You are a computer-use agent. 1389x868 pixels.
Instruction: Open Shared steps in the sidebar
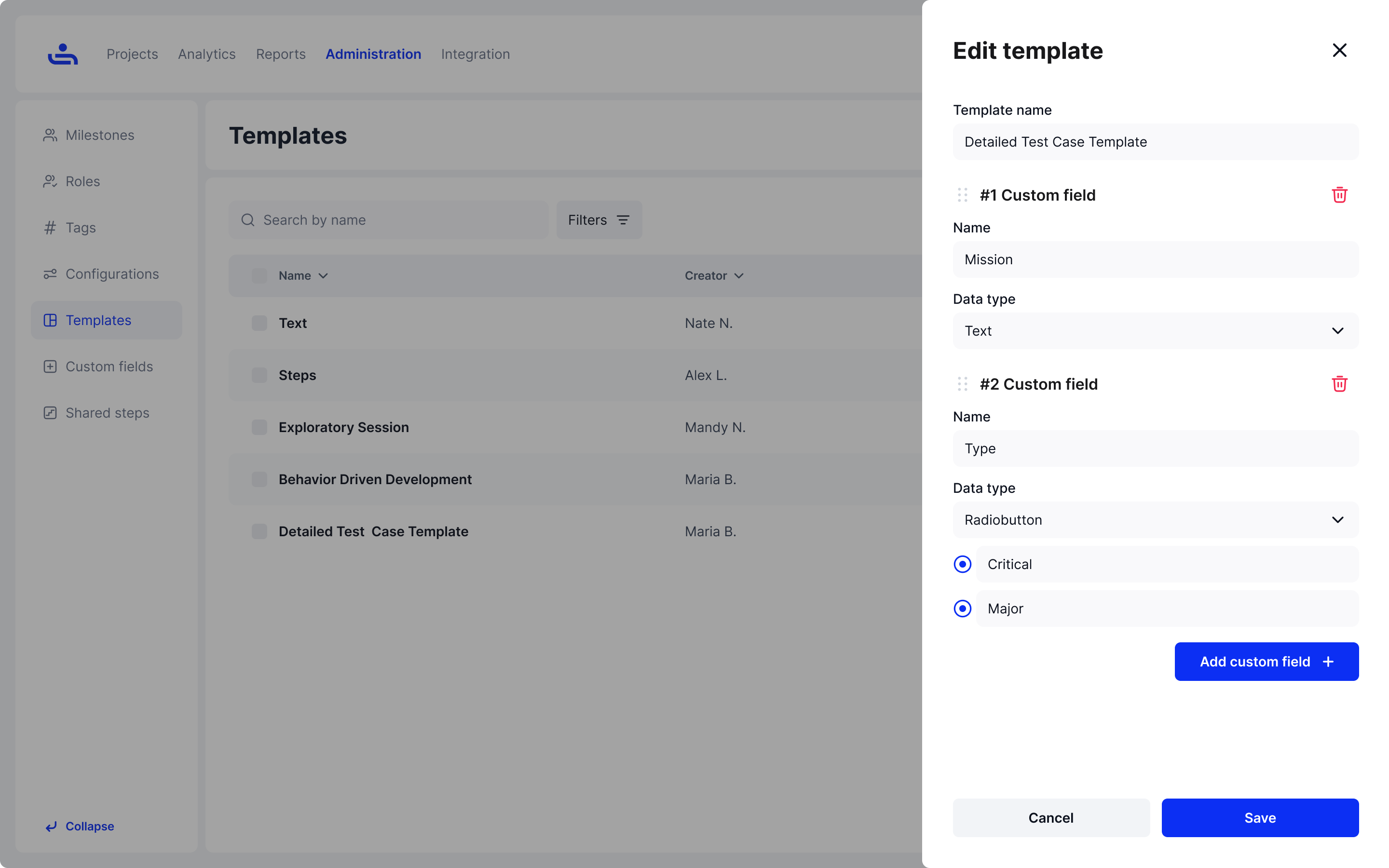click(107, 413)
